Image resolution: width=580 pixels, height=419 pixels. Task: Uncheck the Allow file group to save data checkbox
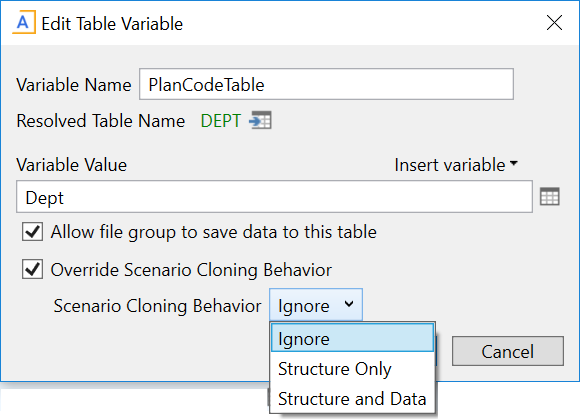coord(32,232)
